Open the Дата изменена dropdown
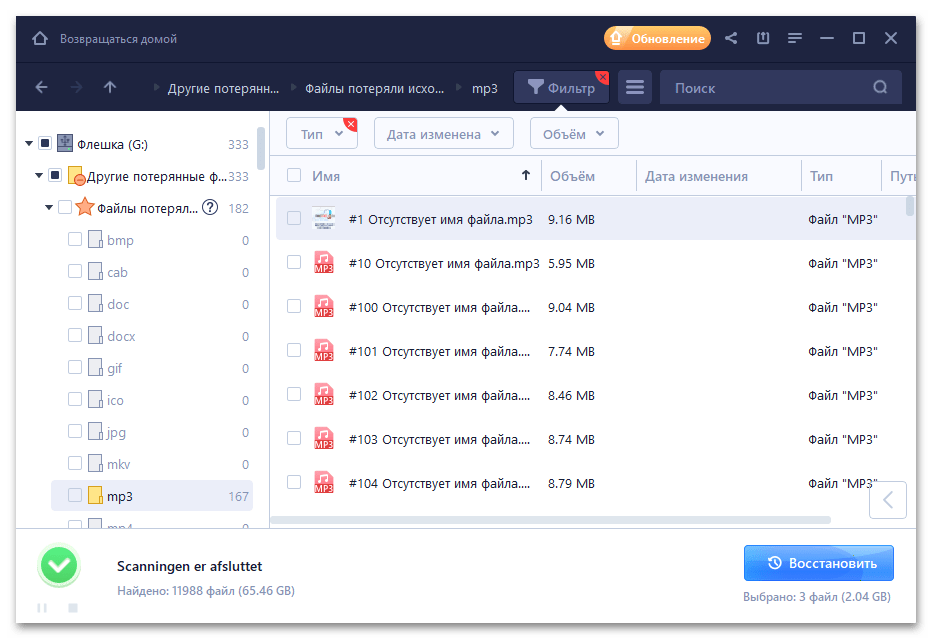 (x=443, y=134)
